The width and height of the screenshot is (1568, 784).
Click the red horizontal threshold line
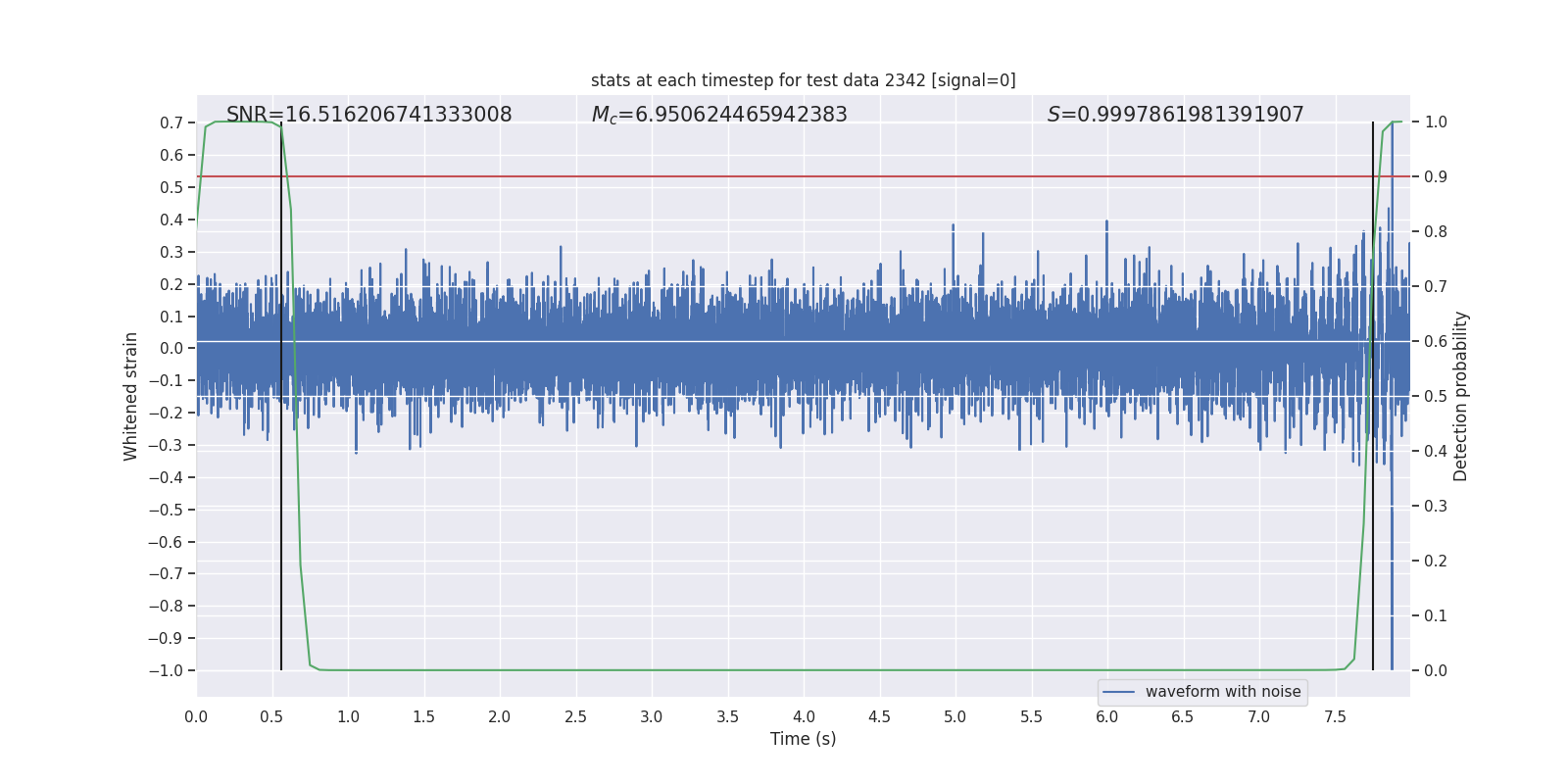coord(804,176)
